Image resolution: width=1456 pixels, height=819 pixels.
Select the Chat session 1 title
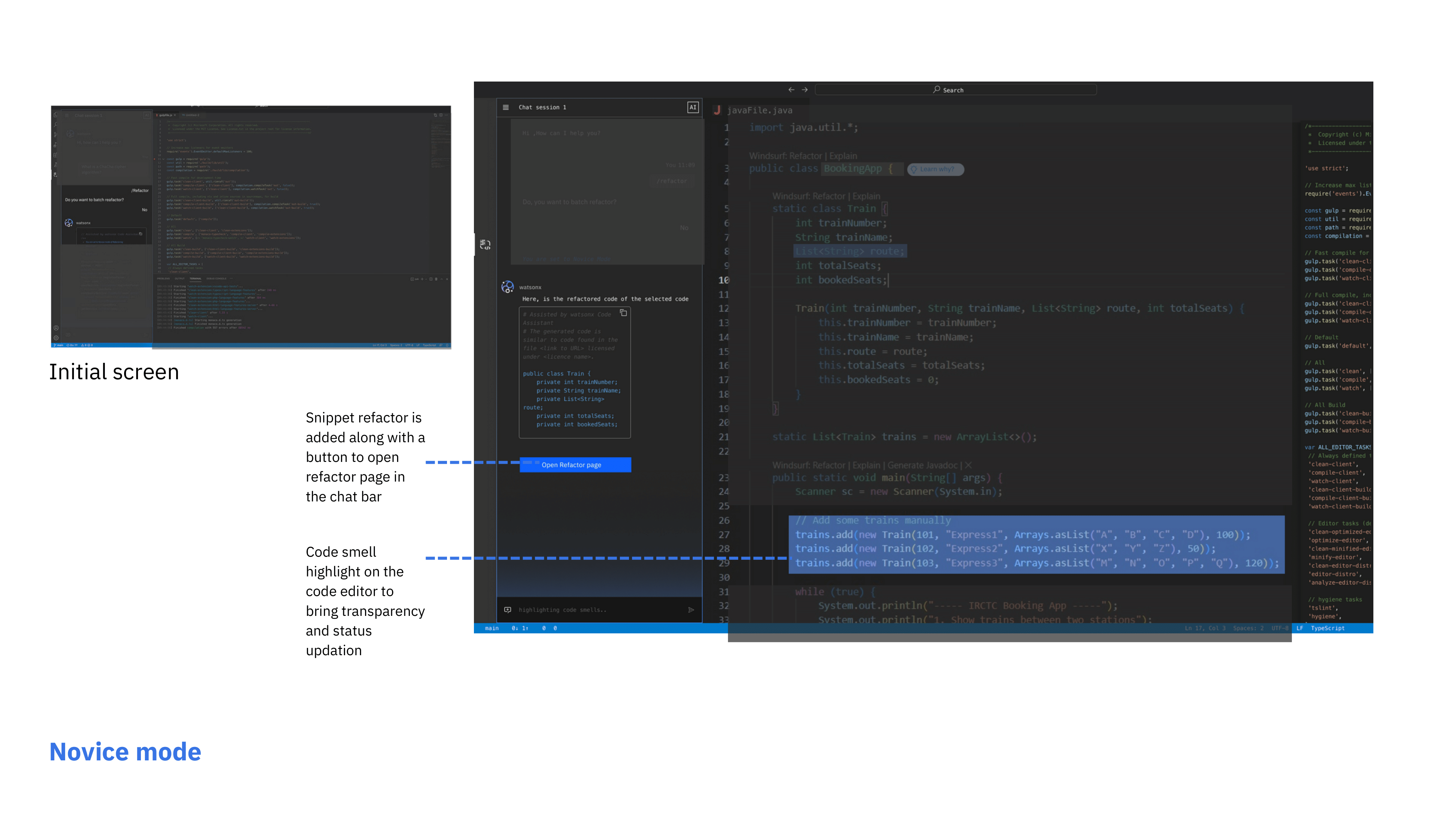pyautogui.click(x=542, y=107)
